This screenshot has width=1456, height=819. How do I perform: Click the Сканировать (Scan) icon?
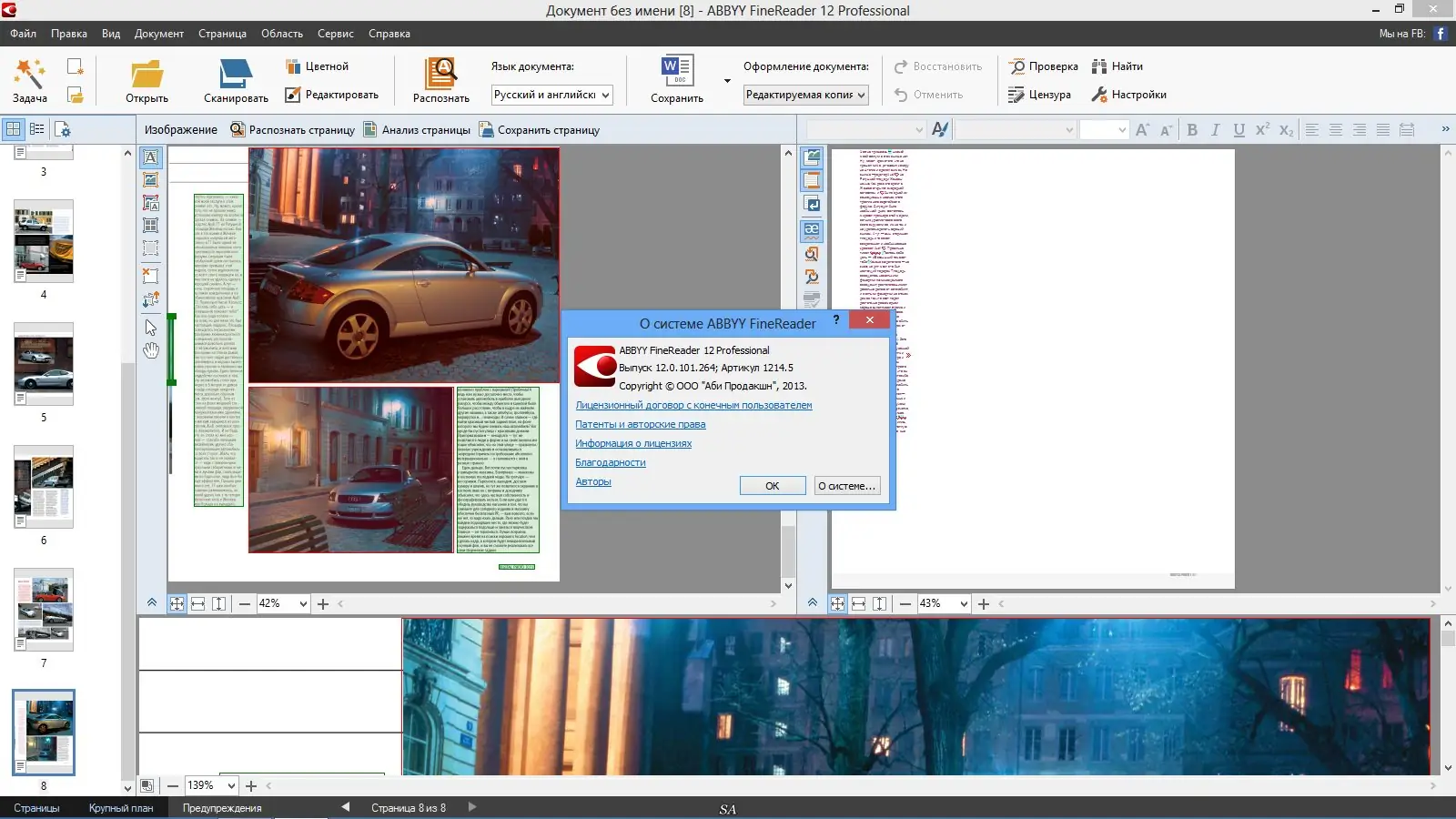pyautogui.click(x=236, y=80)
